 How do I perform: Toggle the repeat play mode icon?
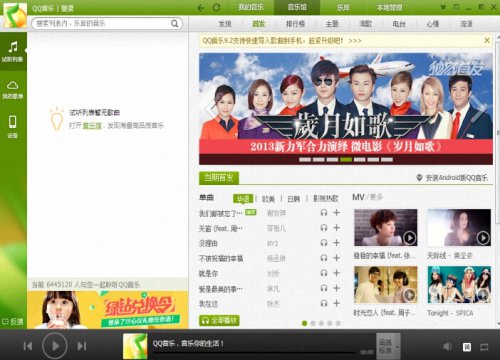coord(484,347)
